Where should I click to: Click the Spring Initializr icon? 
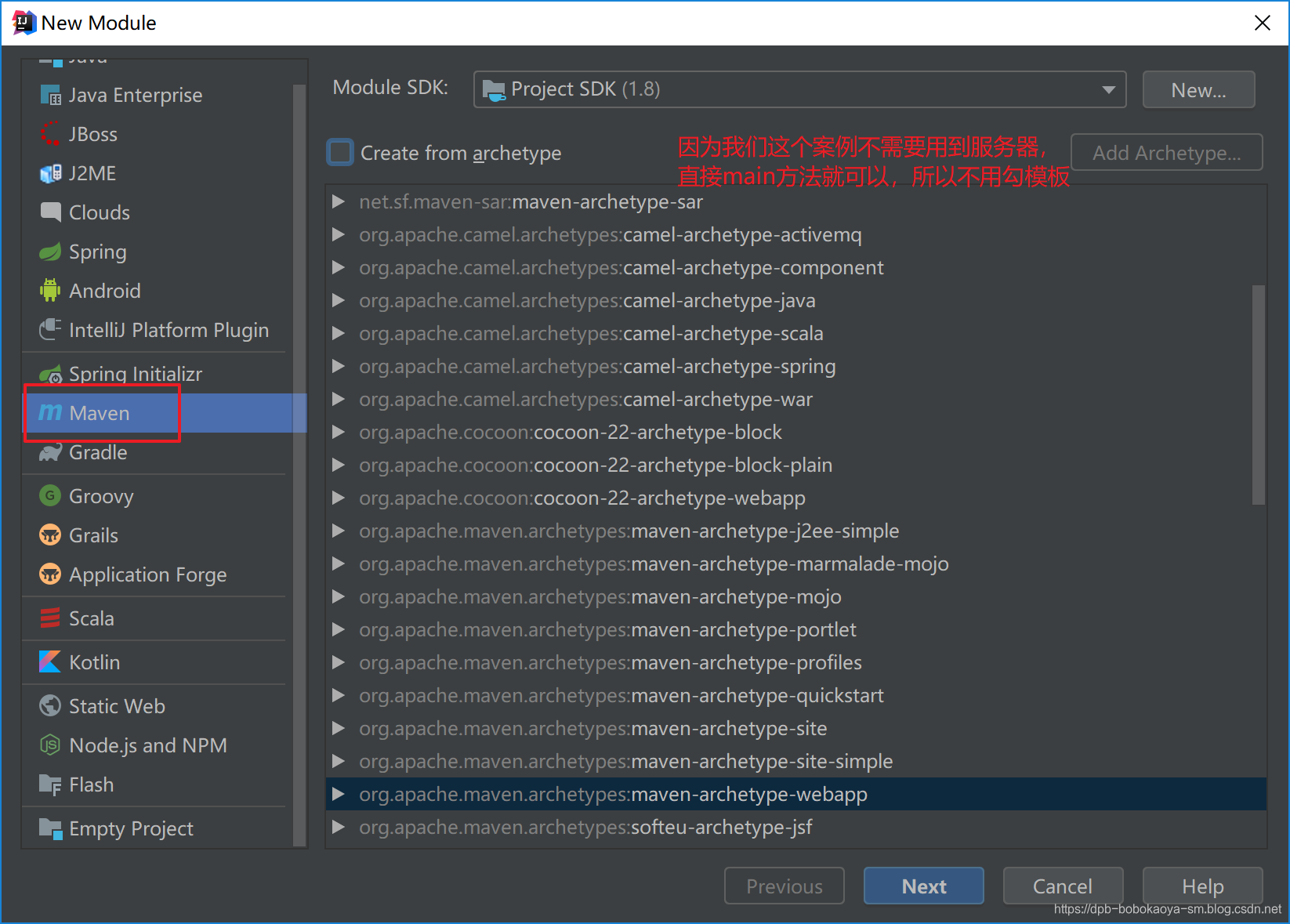click(x=50, y=374)
